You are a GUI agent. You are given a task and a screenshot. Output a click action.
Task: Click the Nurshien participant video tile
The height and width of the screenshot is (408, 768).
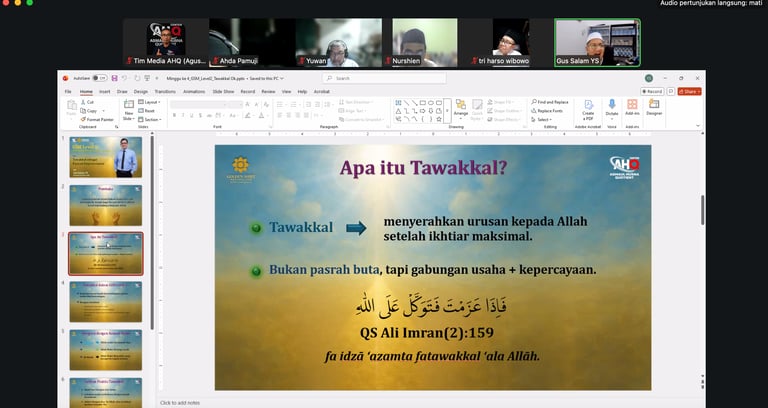[425, 43]
